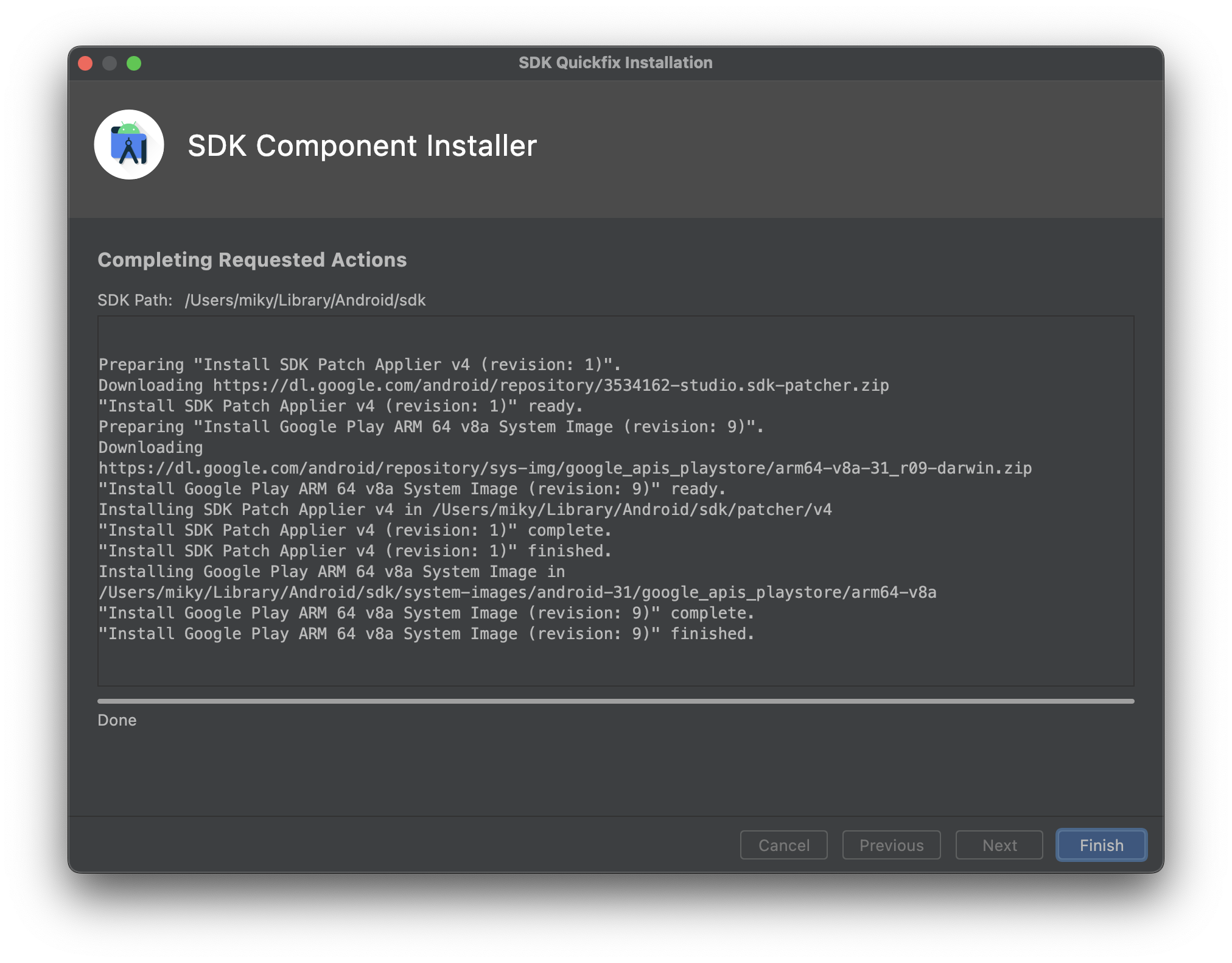
Task: Click the 'SDK Path:' label
Action: [x=135, y=300]
